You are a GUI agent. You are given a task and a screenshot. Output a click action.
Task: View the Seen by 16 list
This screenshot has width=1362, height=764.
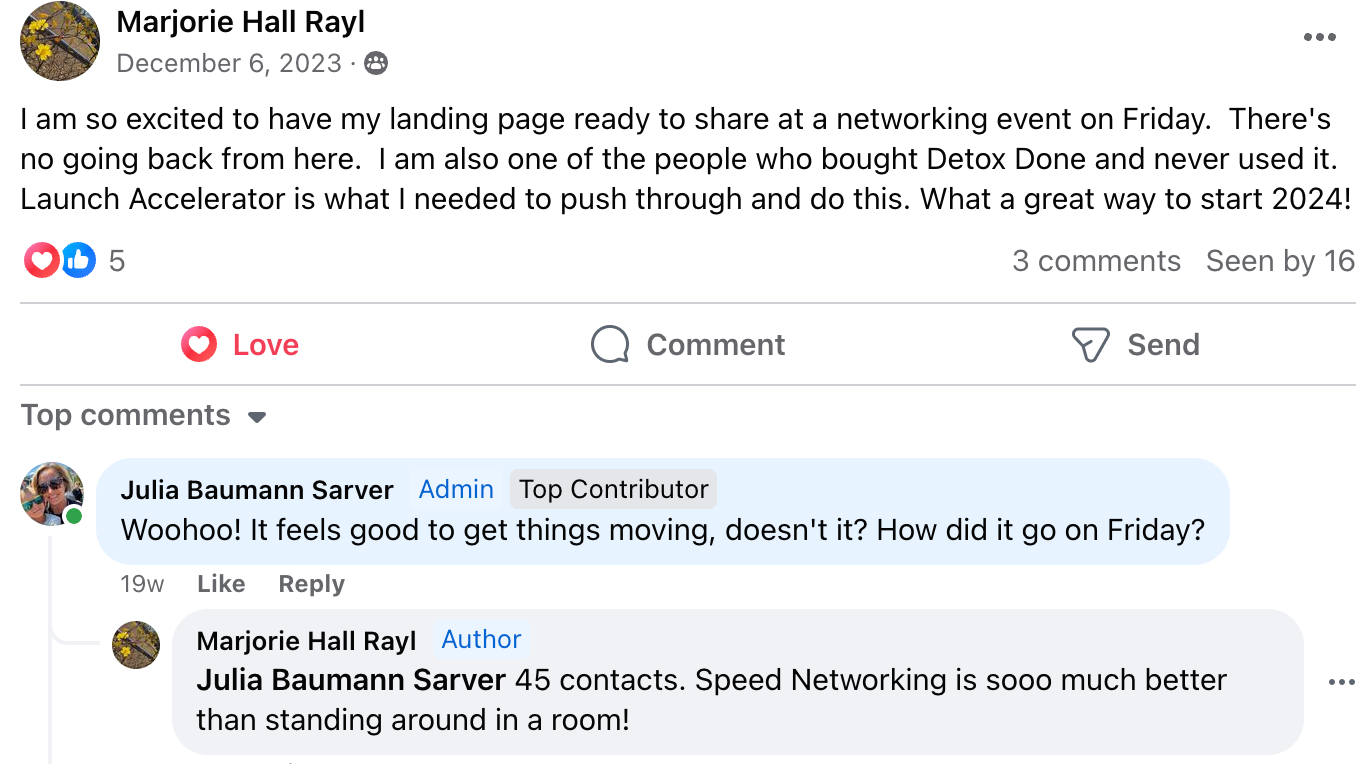pos(1280,261)
